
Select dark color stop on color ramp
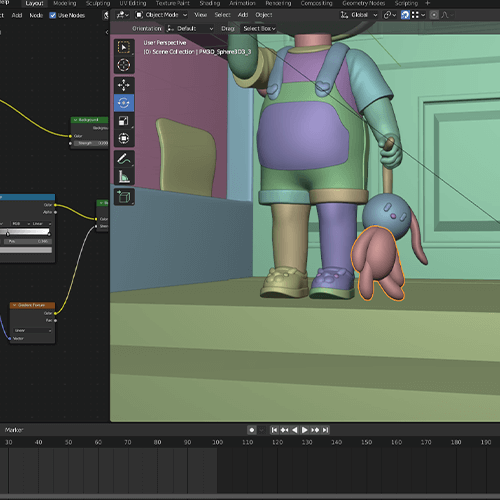tap(7, 233)
